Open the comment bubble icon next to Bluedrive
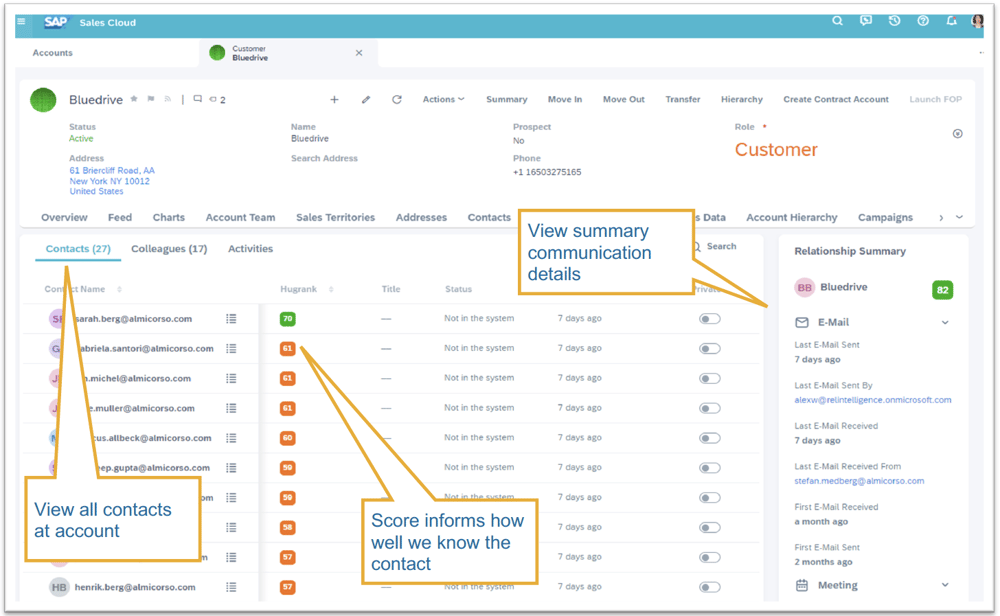The width and height of the screenshot is (1000, 616). coord(198,99)
